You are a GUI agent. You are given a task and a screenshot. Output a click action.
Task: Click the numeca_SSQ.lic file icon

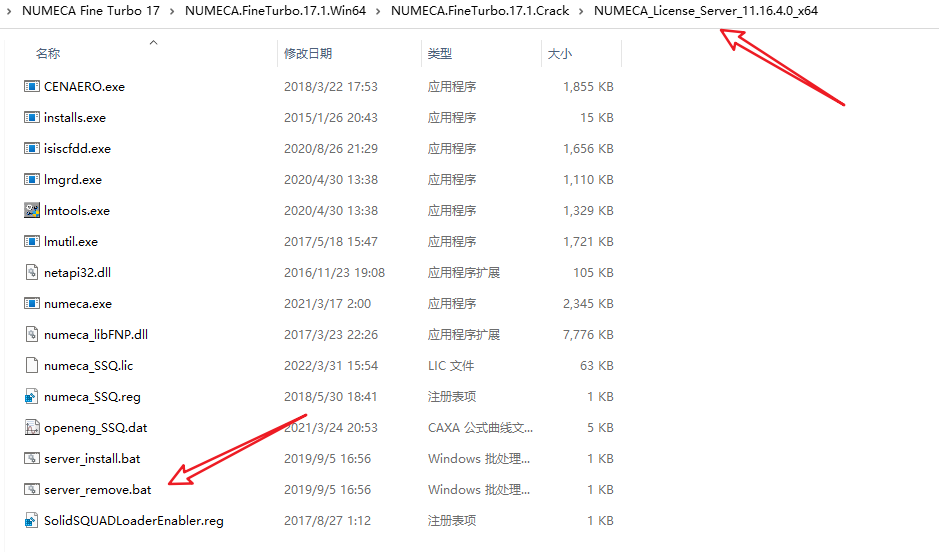pyautogui.click(x=32, y=365)
